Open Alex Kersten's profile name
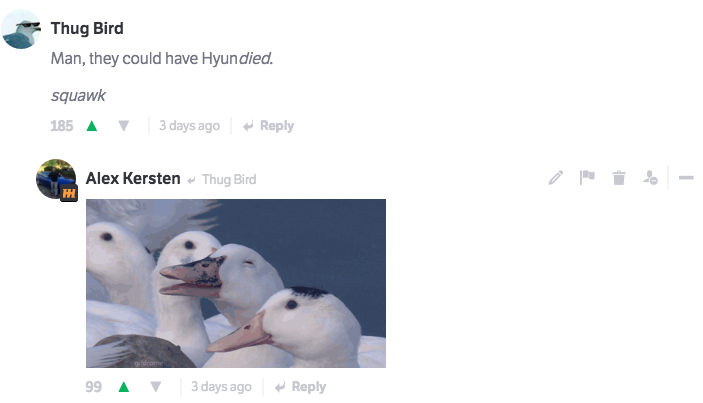This screenshot has width=703, height=403. pyautogui.click(x=133, y=178)
